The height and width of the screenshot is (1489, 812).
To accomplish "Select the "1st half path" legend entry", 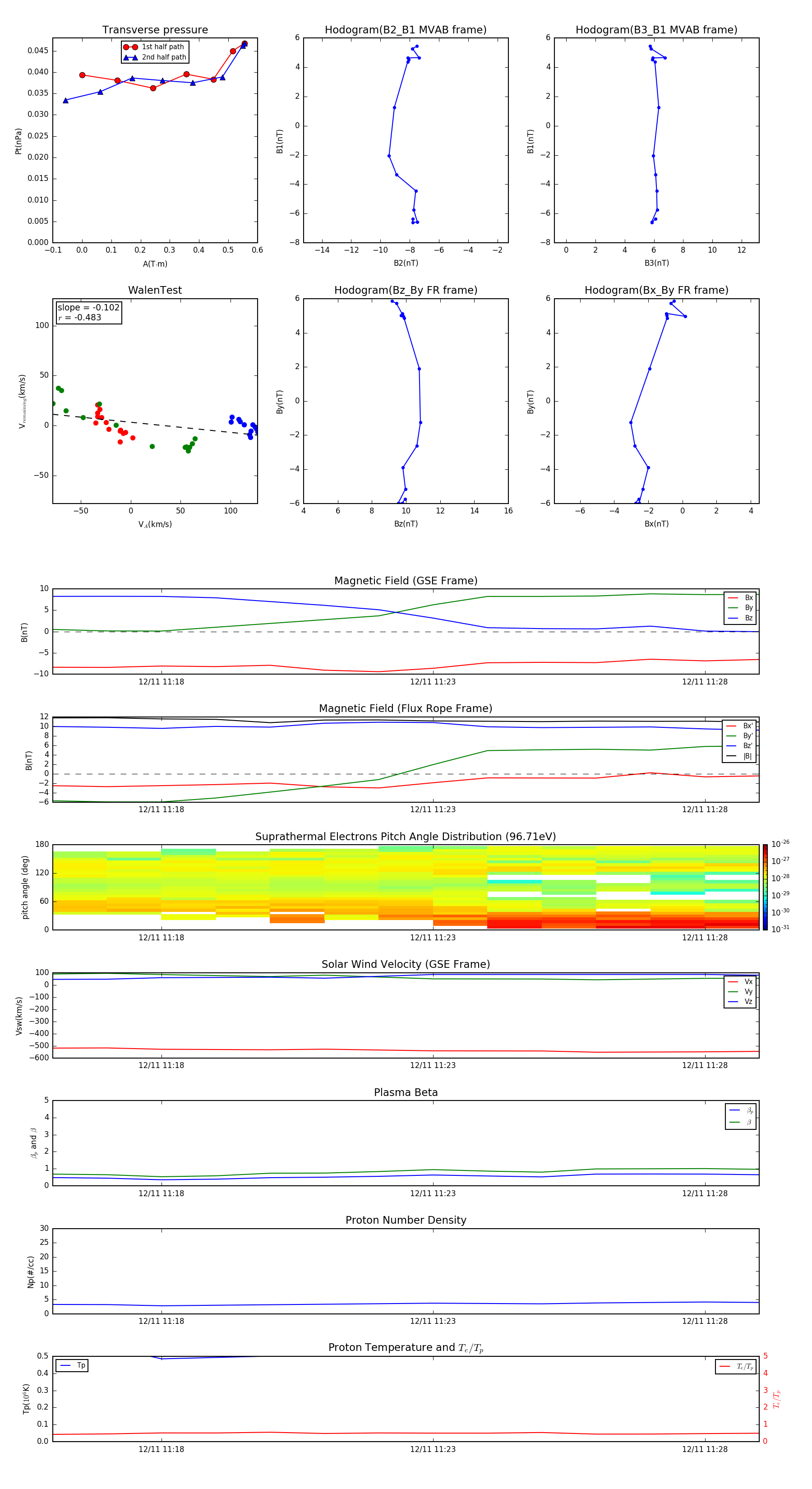I will [155, 47].
